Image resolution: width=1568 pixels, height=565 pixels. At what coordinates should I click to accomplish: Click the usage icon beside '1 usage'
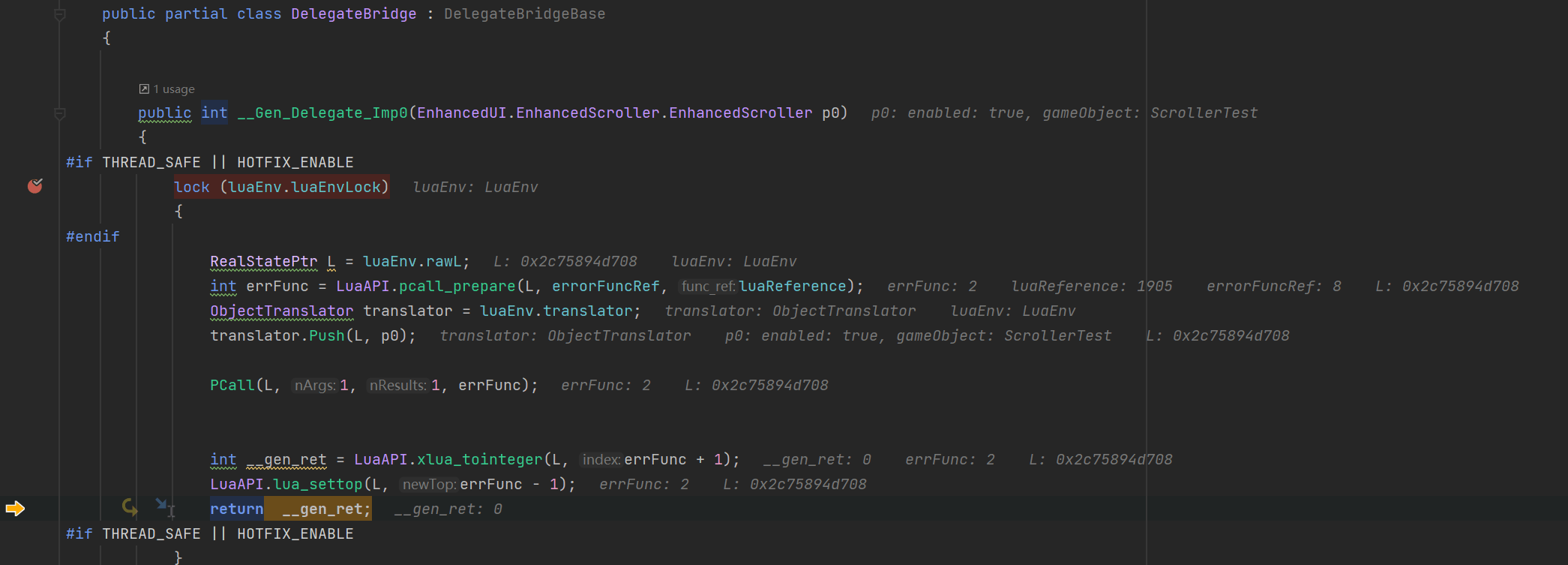144,89
